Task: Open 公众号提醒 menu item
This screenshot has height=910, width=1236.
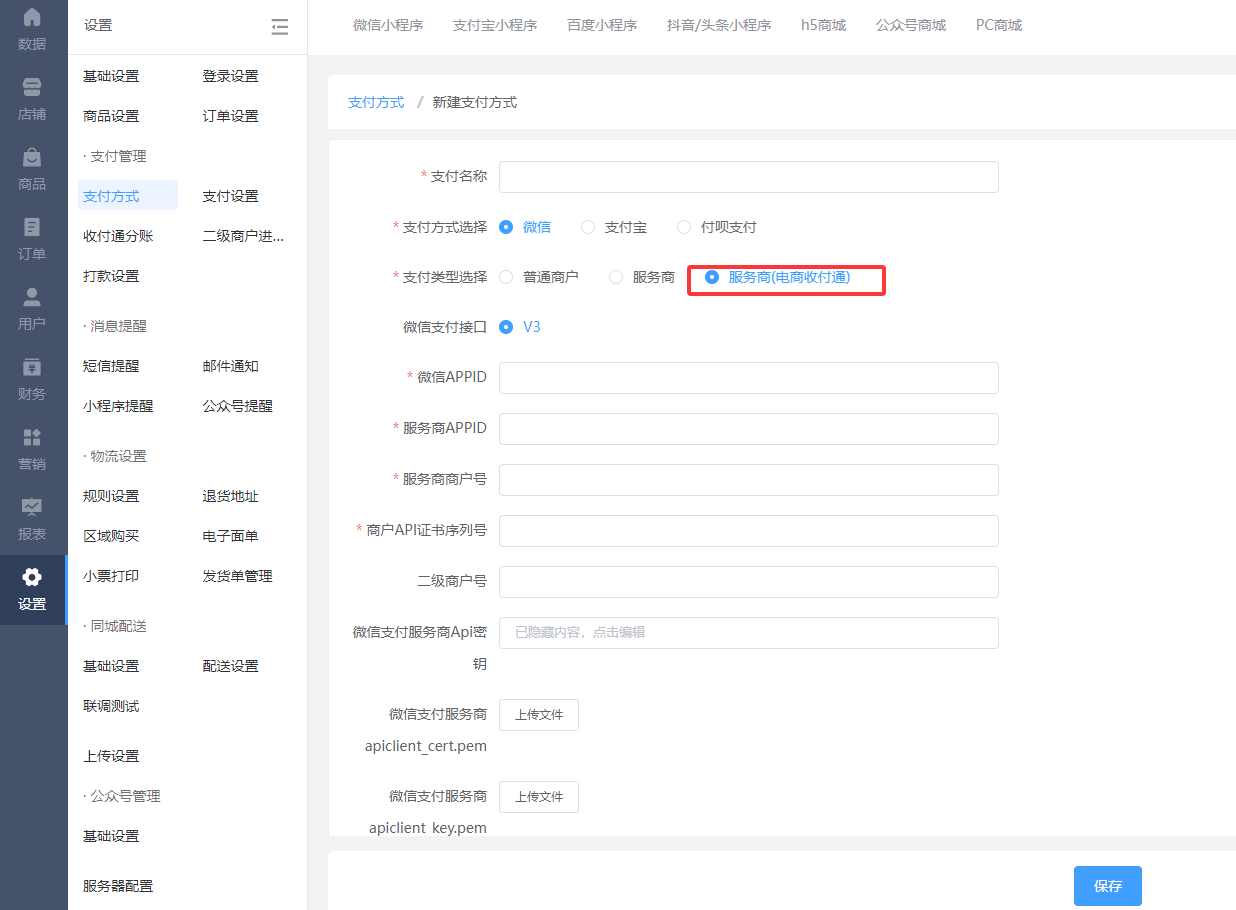Action: (x=238, y=406)
